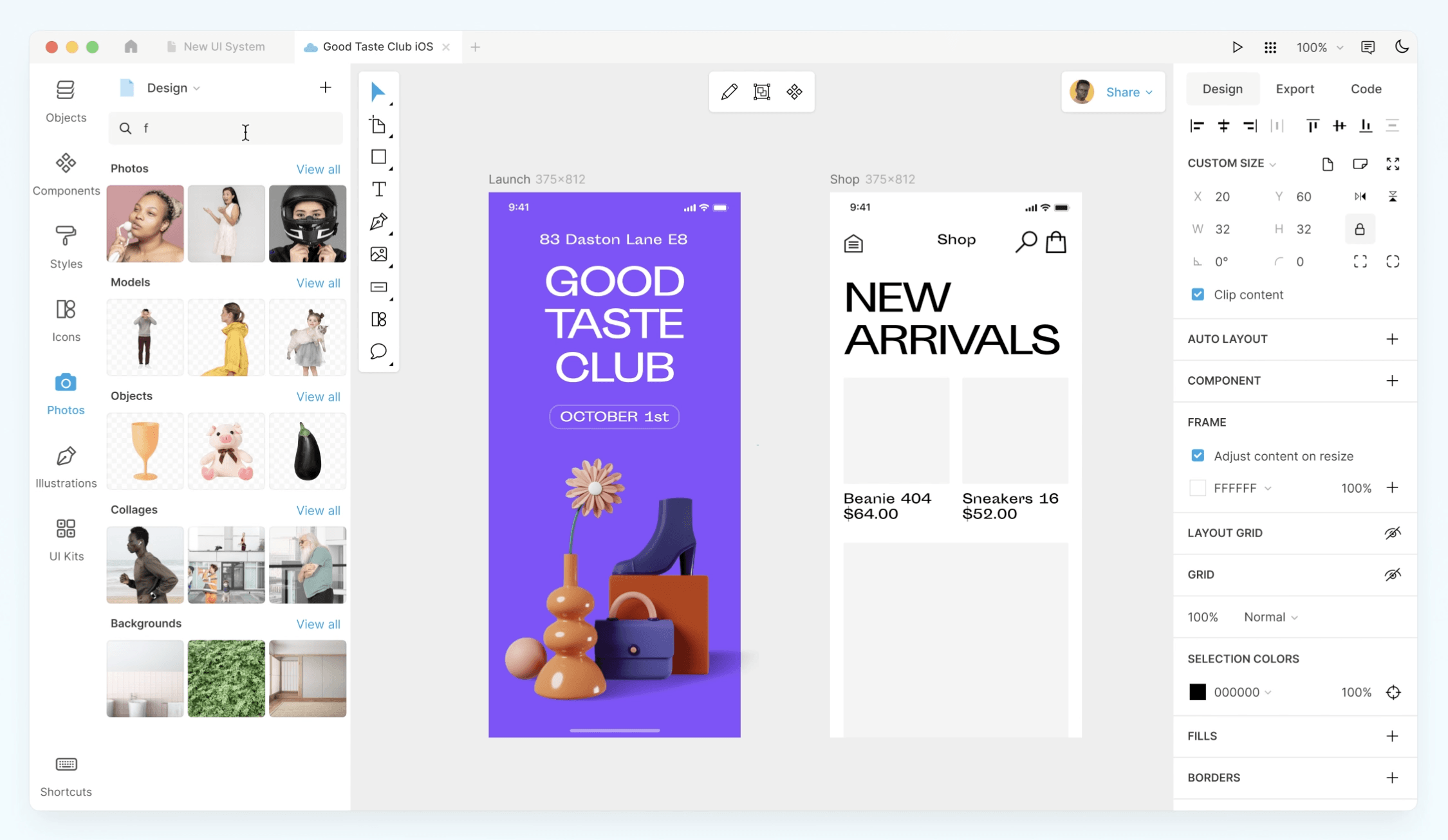
Task: Toggle Adjust content on resize checkbox
Action: (x=1198, y=456)
